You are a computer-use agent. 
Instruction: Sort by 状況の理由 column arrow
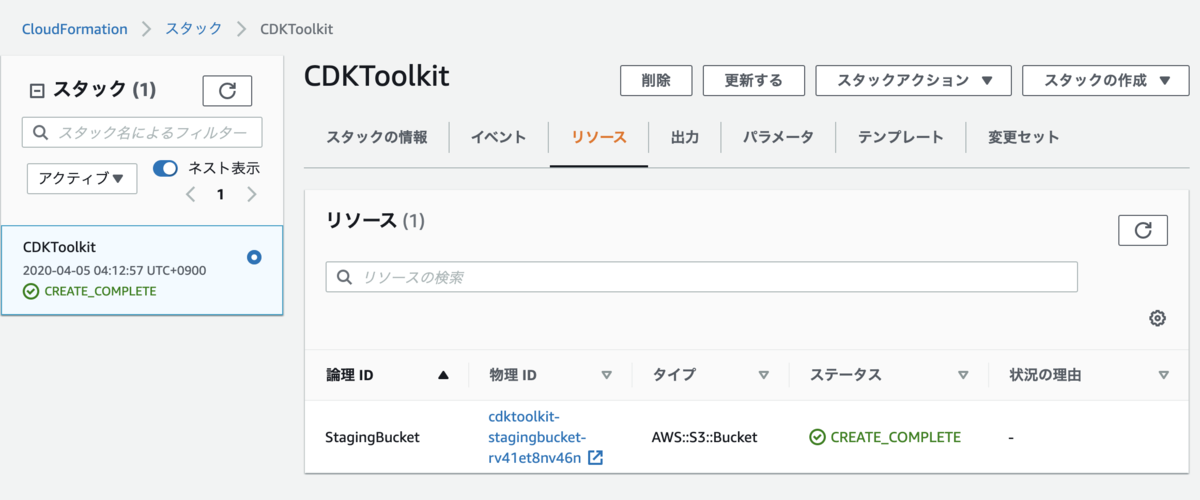click(1163, 376)
